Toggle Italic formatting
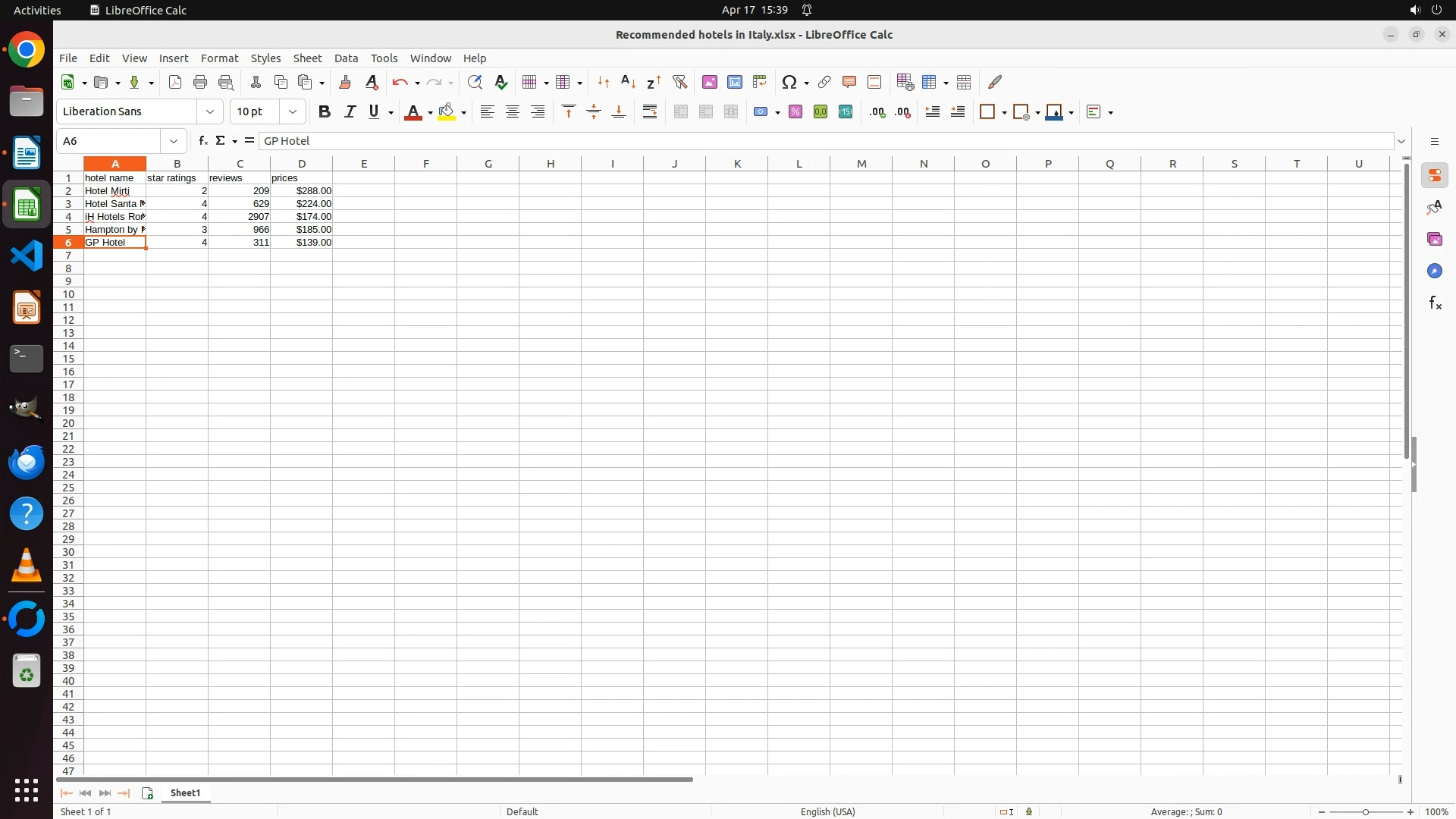Image resolution: width=1456 pixels, height=819 pixels. (350, 112)
